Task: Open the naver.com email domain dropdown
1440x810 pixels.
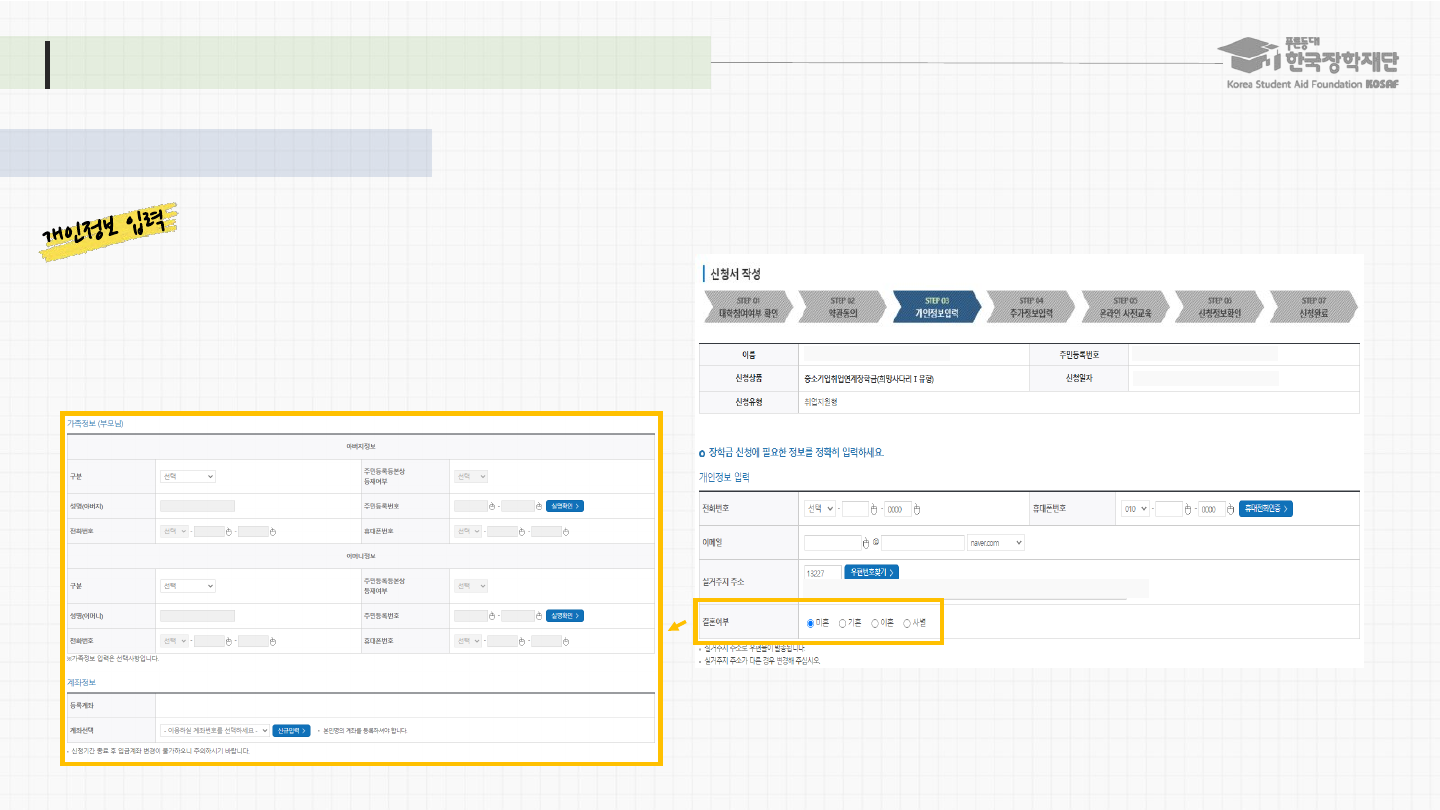Action: point(996,543)
